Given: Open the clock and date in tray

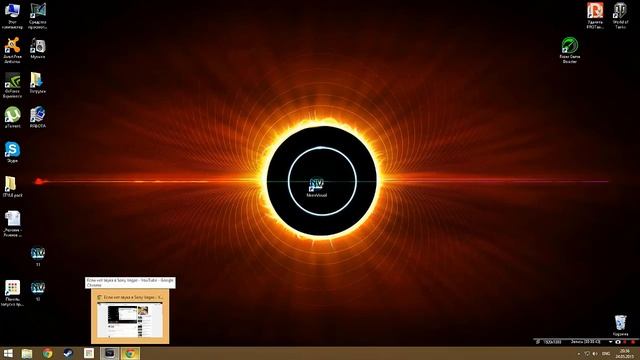Looking at the screenshot, I should pyautogui.click(x=624, y=353).
